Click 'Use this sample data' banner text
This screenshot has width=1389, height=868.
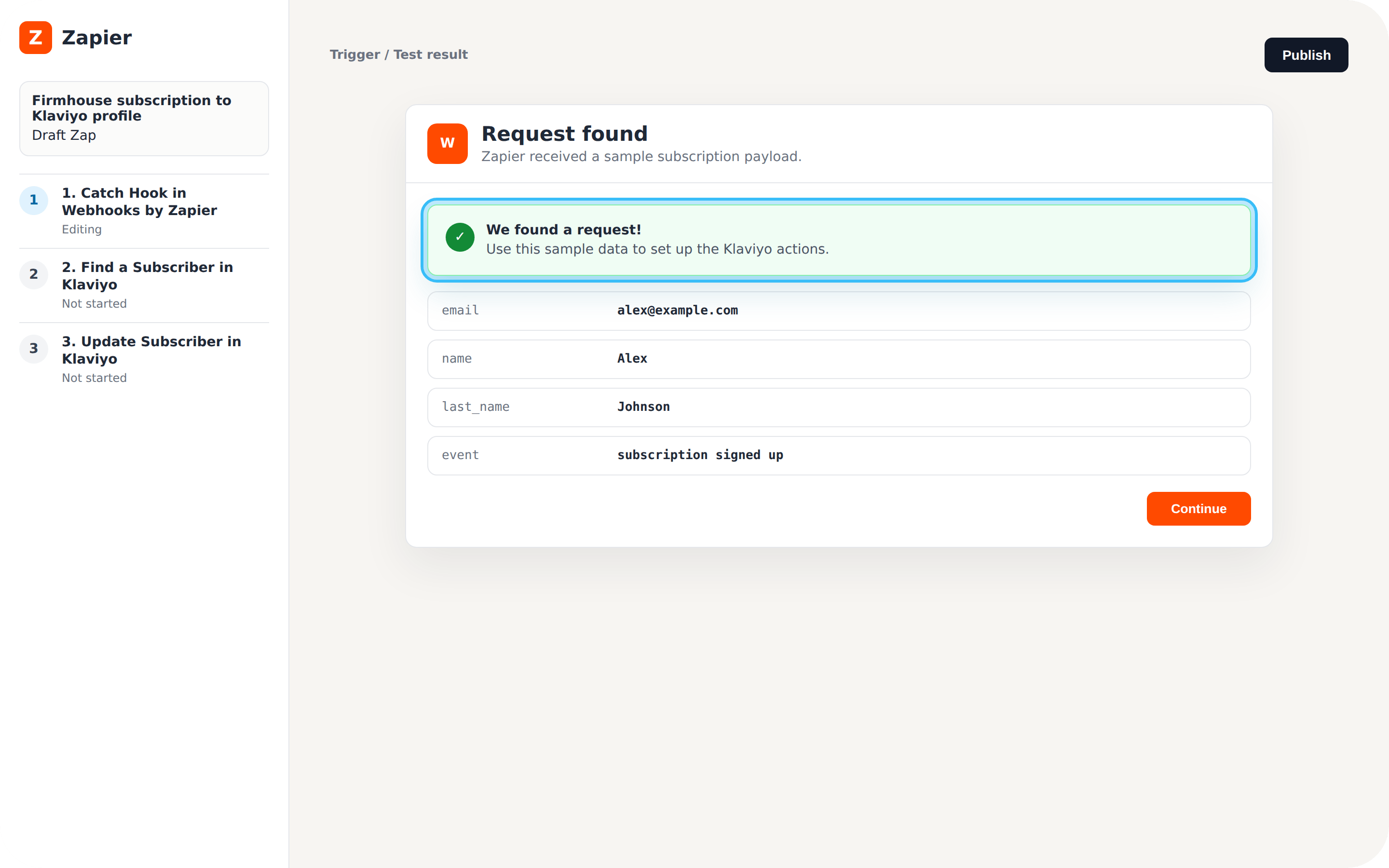pos(657,249)
